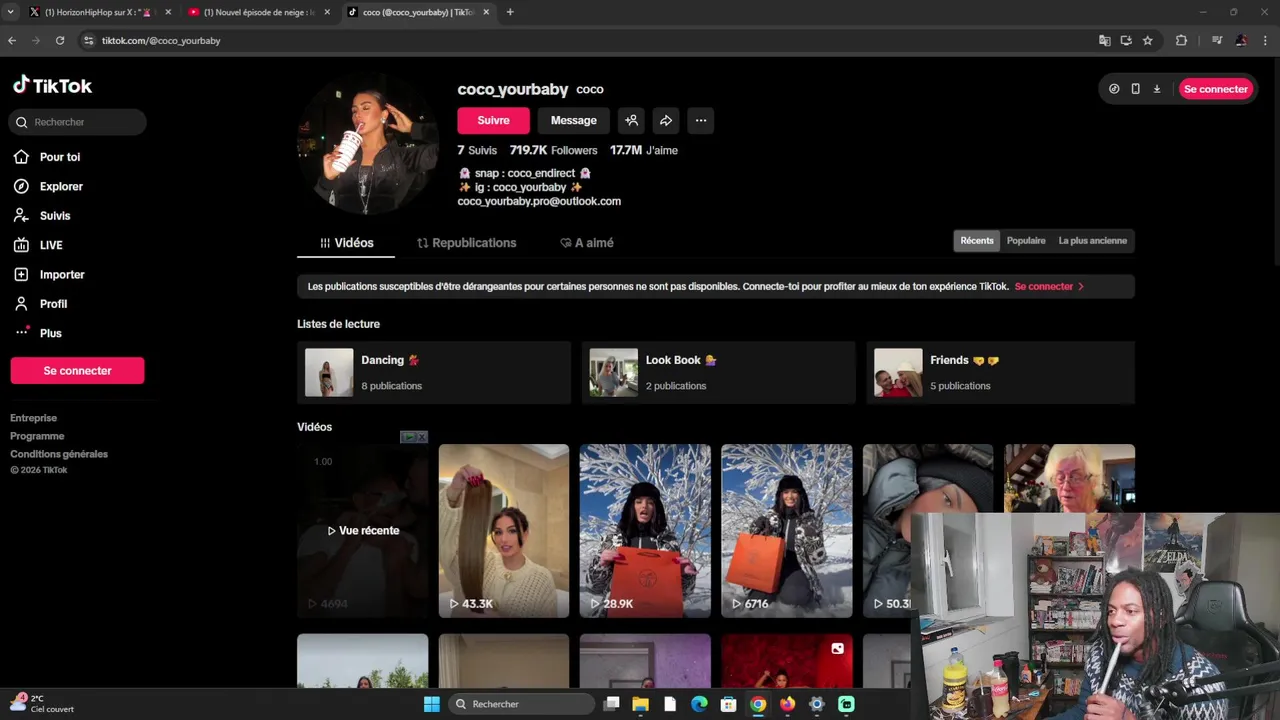The image size is (1280, 720).
Task: Click the suggested accounts icon beside Message
Action: pos(631,120)
